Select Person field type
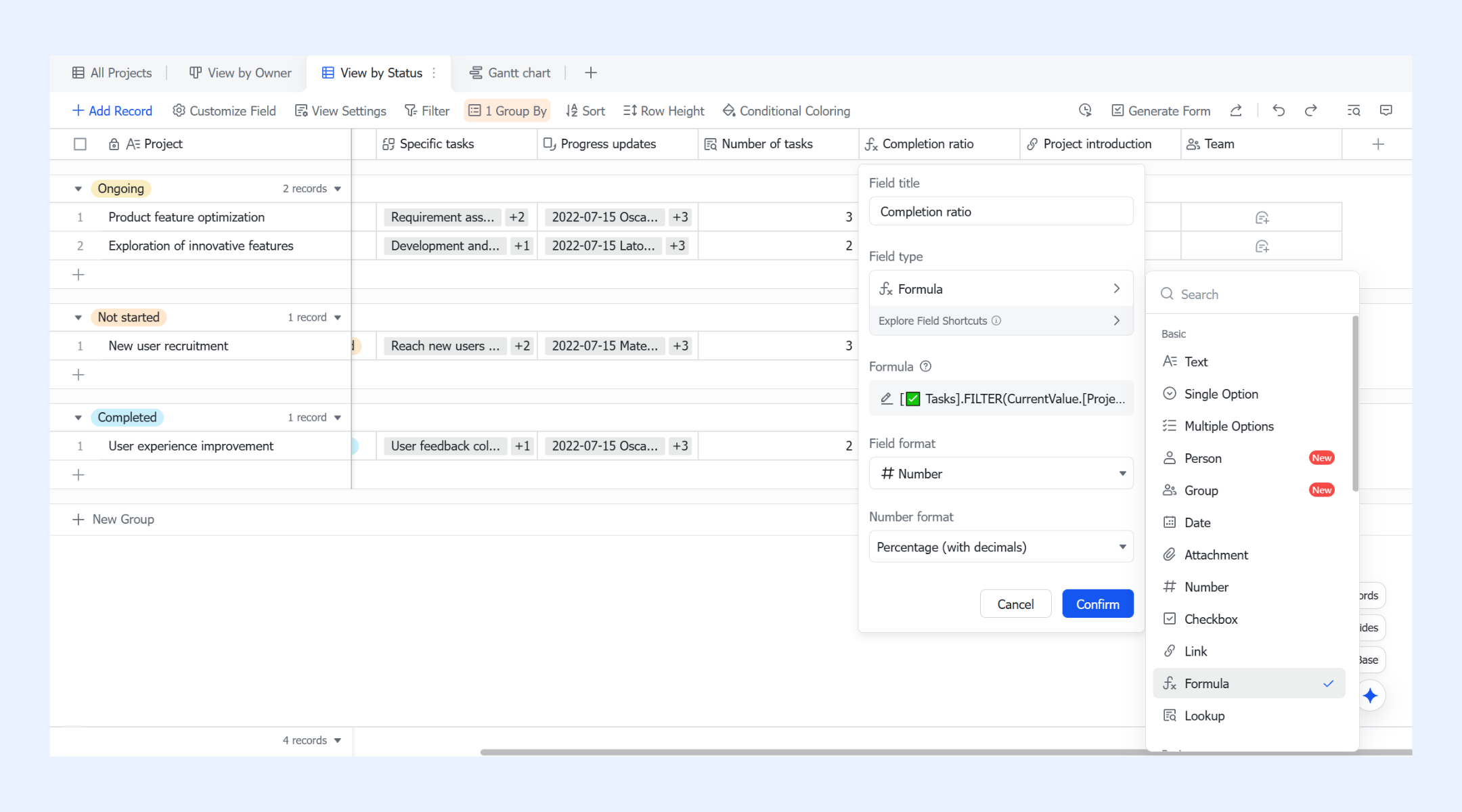1462x812 pixels. pyautogui.click(x=1249, y=458)
